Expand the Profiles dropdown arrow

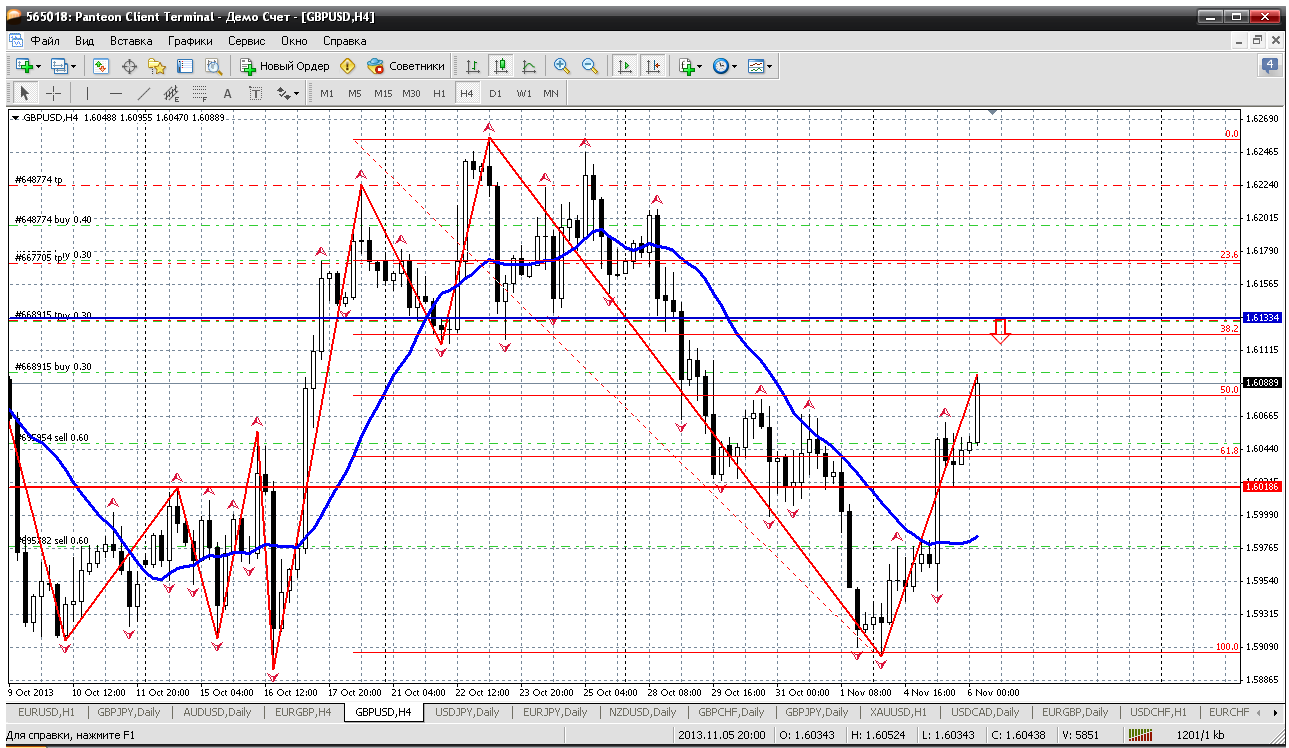click(74, 66)
